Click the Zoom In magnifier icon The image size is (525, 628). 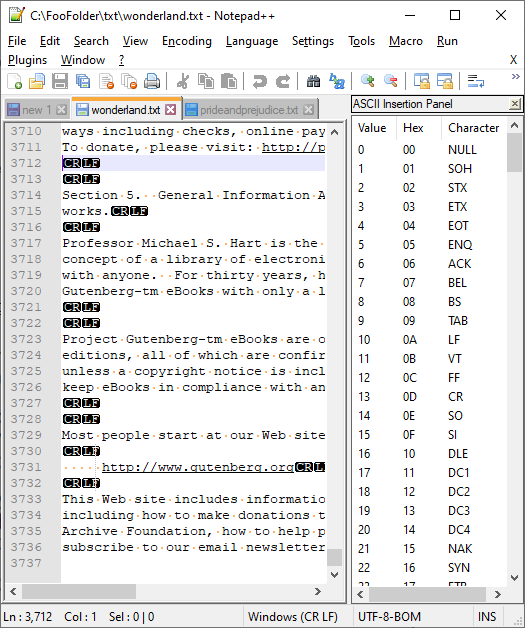tap(367, 81)
